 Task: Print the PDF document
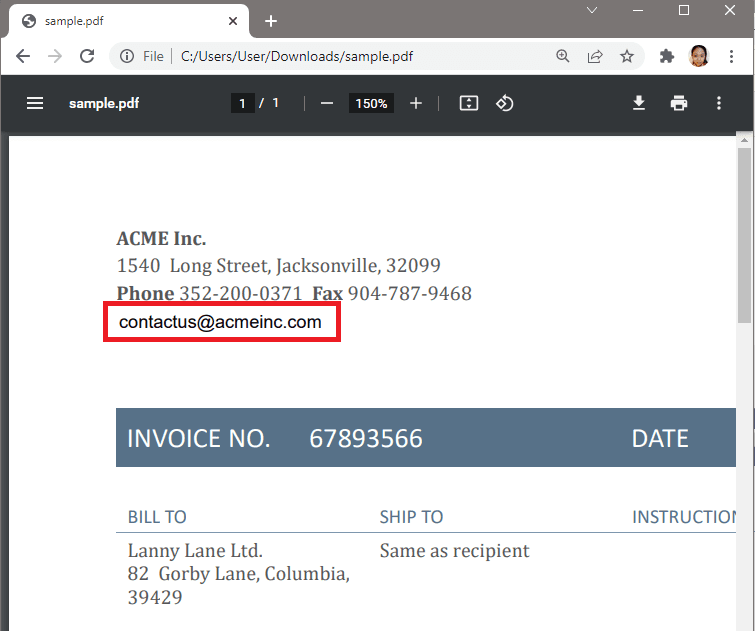(x=679, y=103)
